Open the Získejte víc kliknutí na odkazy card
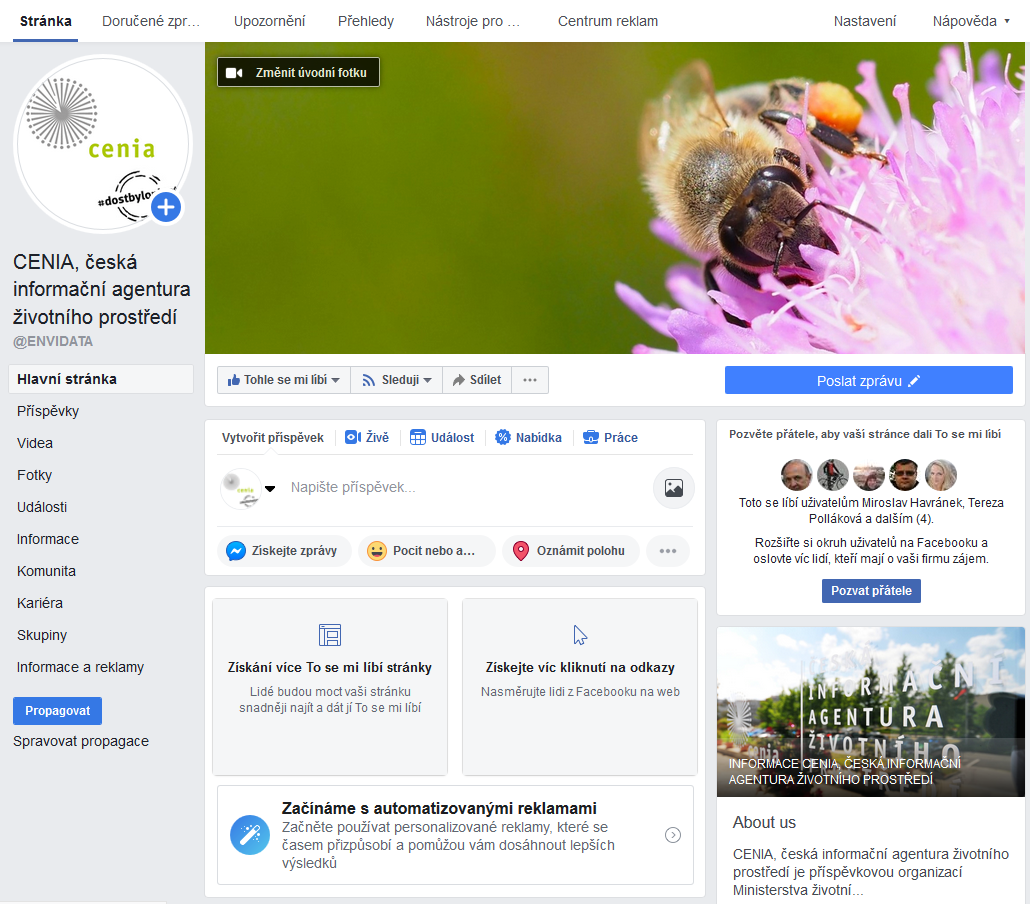This screenshot has height=904, width=1030. pos(580,687)
